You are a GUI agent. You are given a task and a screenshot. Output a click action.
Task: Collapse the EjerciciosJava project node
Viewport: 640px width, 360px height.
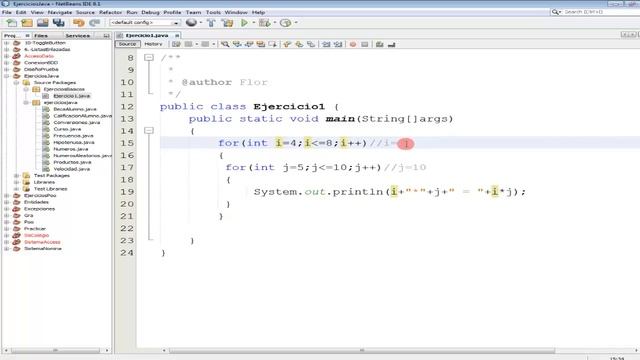7,76
